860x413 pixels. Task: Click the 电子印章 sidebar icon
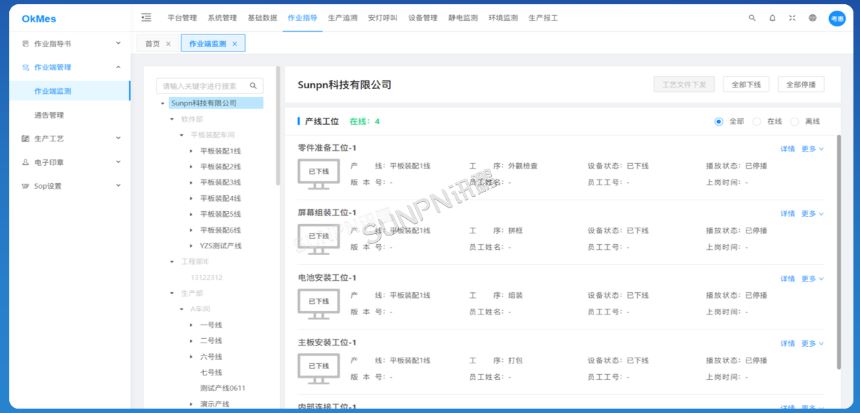click(x=25, y=162)
